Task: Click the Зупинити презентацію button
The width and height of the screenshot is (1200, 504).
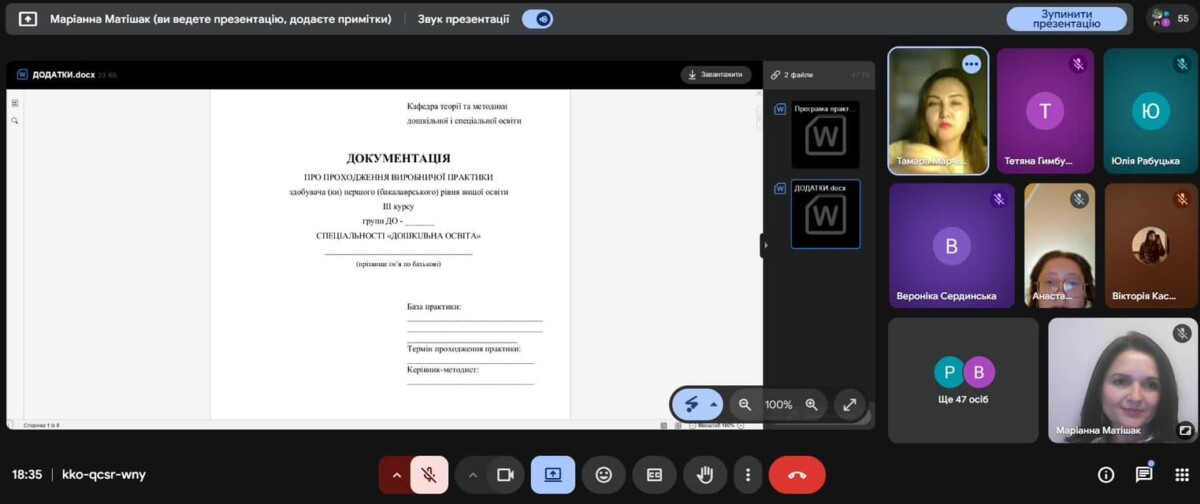Action: pyautogui.click(x=1066, y=19)
